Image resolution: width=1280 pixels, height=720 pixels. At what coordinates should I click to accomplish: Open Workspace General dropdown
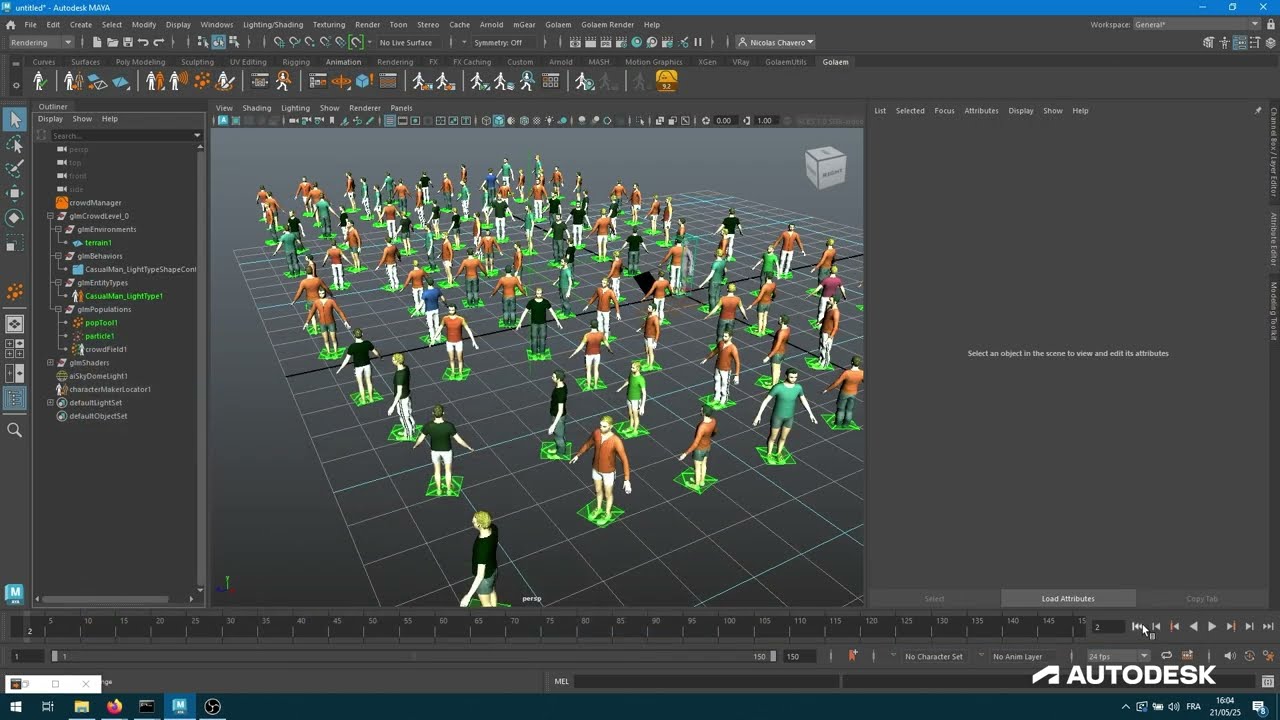[1195, 24]
